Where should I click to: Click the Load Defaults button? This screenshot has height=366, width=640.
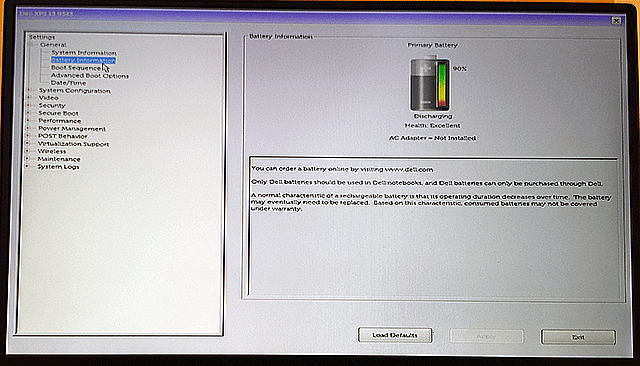(395, 335)
